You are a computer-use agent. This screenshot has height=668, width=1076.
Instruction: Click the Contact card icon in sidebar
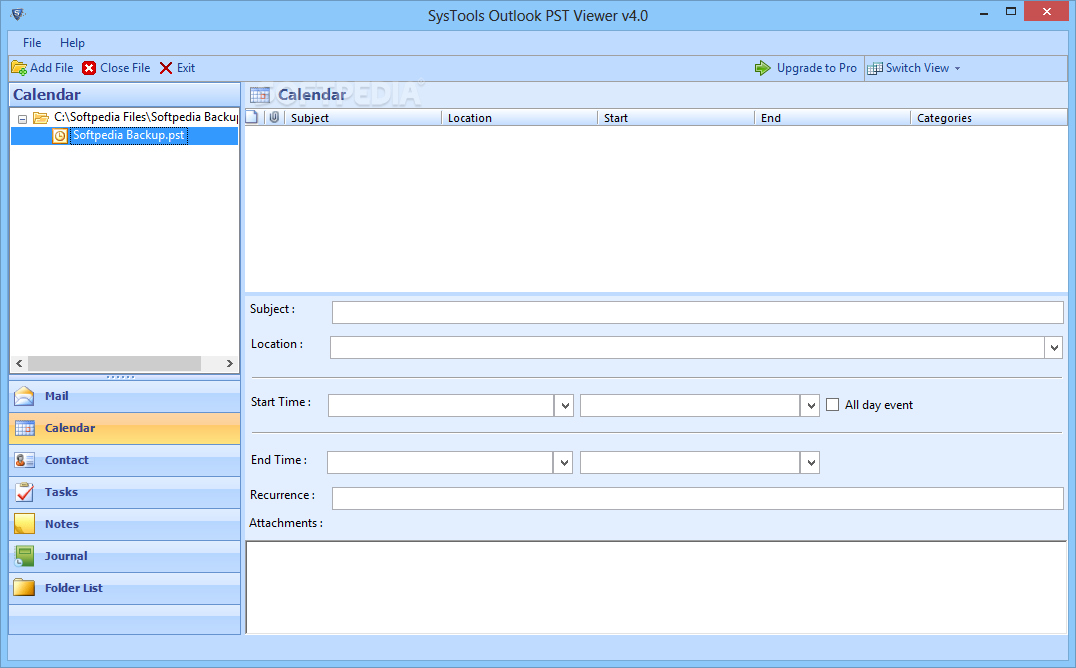click(25, 460)
